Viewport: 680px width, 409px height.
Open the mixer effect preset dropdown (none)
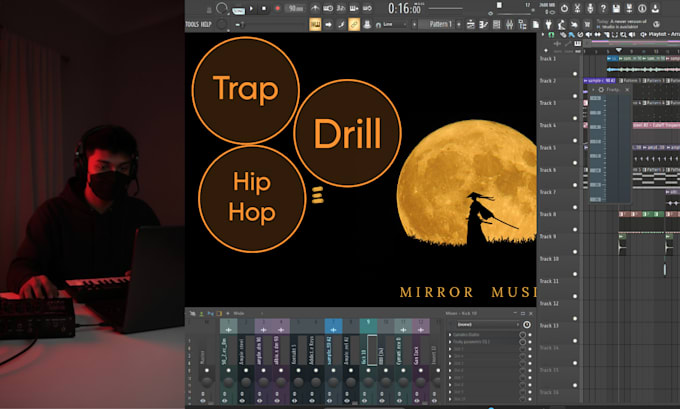(x=487, y=324)
